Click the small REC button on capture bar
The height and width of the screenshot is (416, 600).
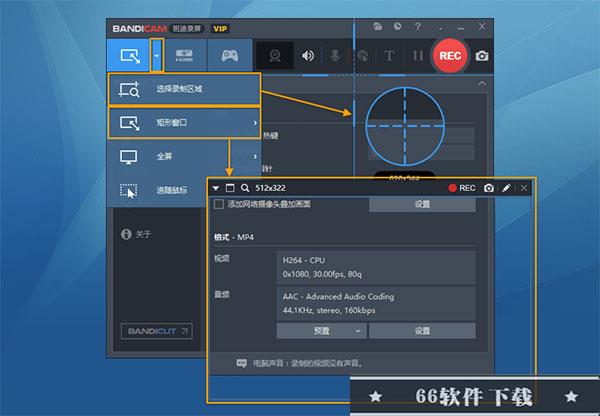coord(462,188)
